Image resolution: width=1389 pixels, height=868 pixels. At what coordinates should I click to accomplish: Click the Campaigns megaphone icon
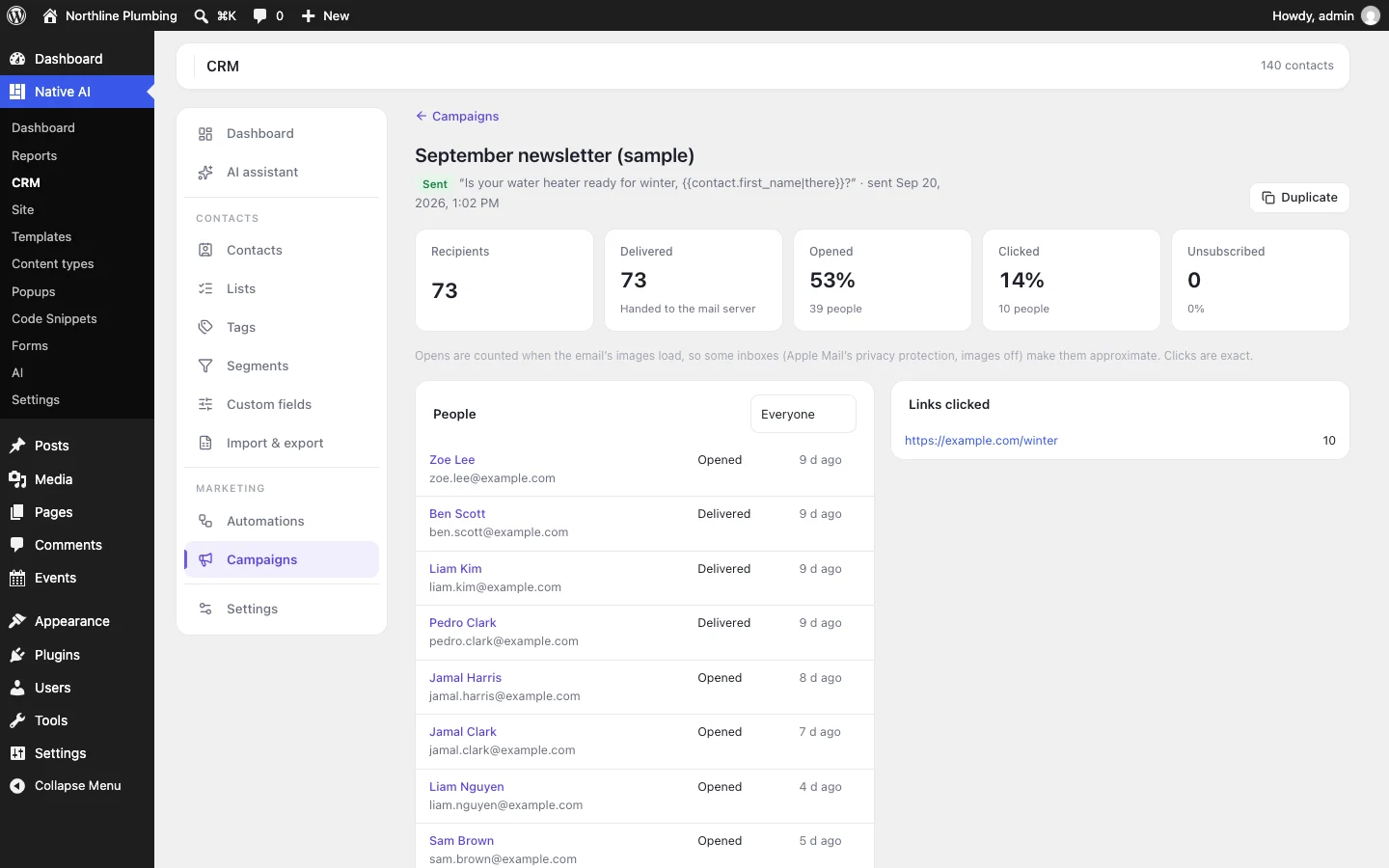(205, 559)
